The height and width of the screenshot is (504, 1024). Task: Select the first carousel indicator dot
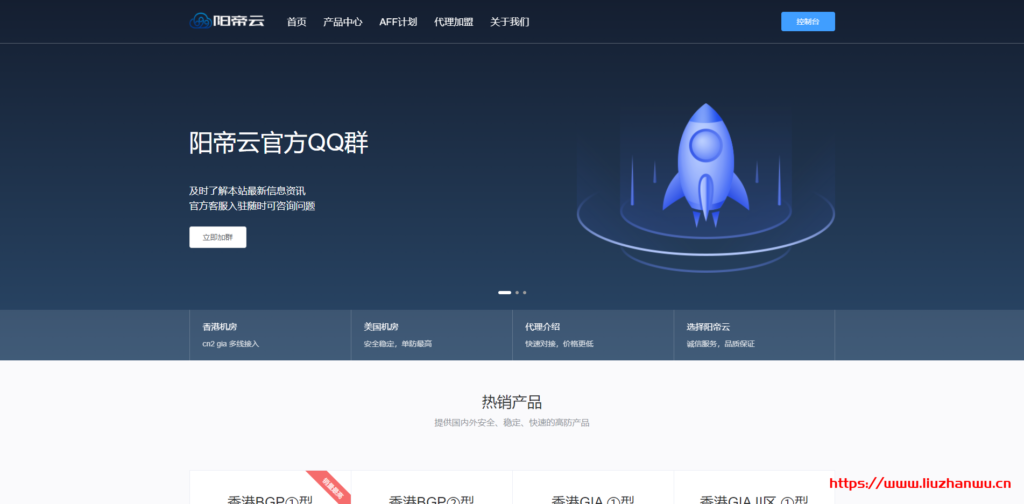(504, 292)
